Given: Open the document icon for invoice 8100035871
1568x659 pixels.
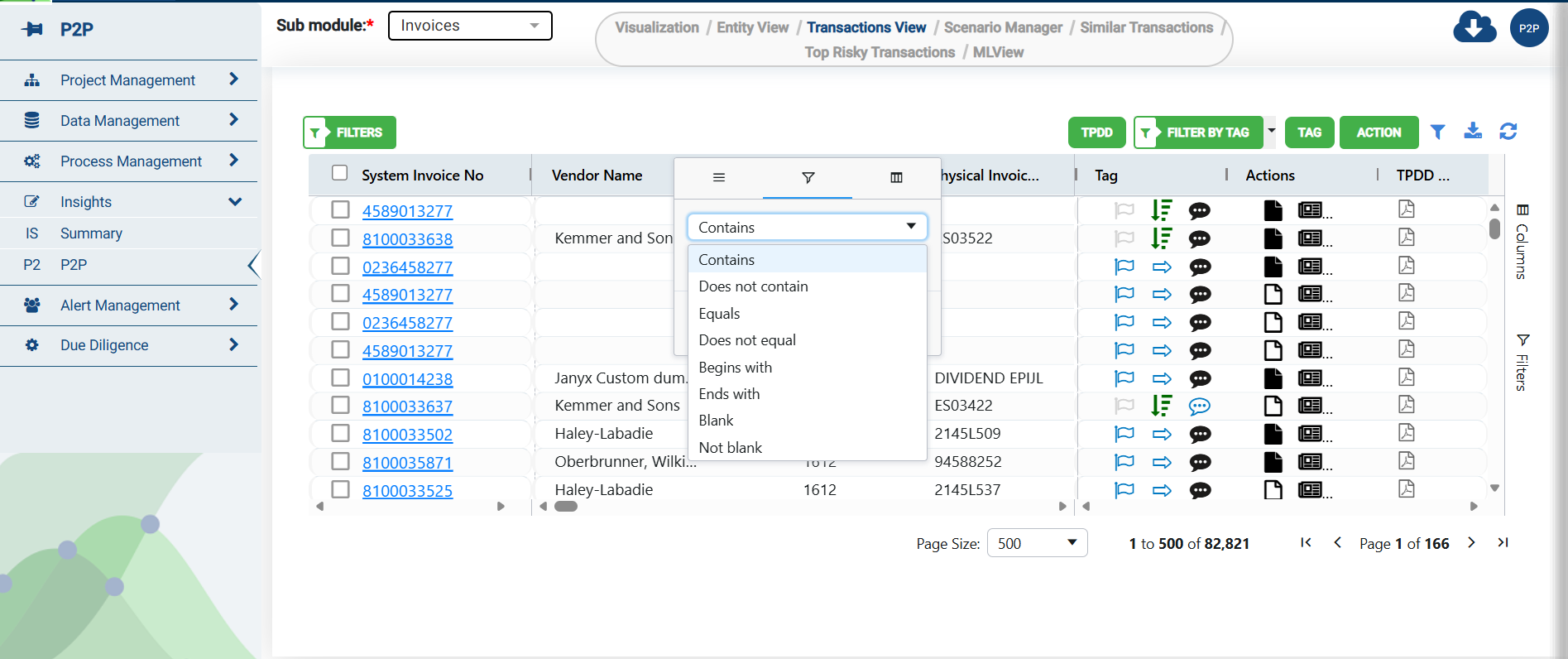Looking at the screenshot, I should coord(1273,462).
